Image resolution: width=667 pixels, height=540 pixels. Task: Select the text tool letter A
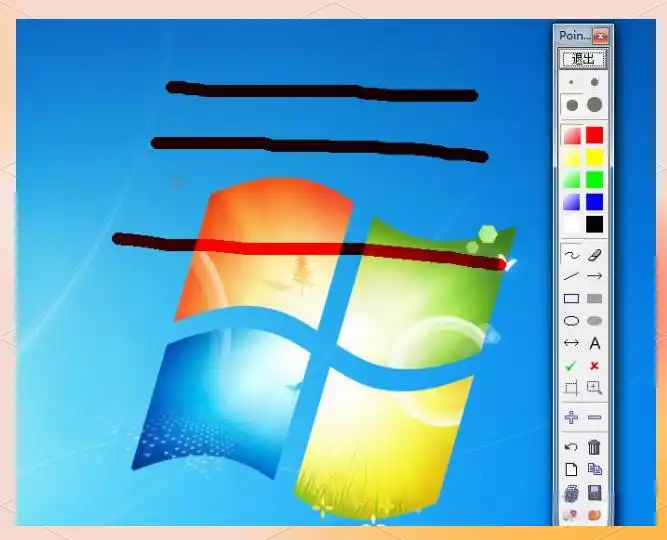(x=595, y=343)
